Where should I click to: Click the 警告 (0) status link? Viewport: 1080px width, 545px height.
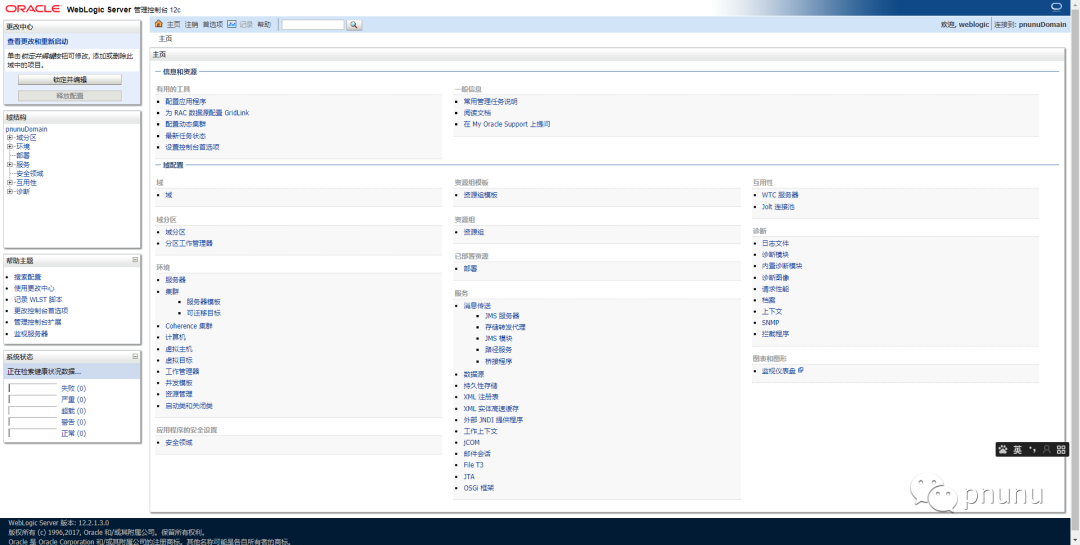[x=73, y=422]
